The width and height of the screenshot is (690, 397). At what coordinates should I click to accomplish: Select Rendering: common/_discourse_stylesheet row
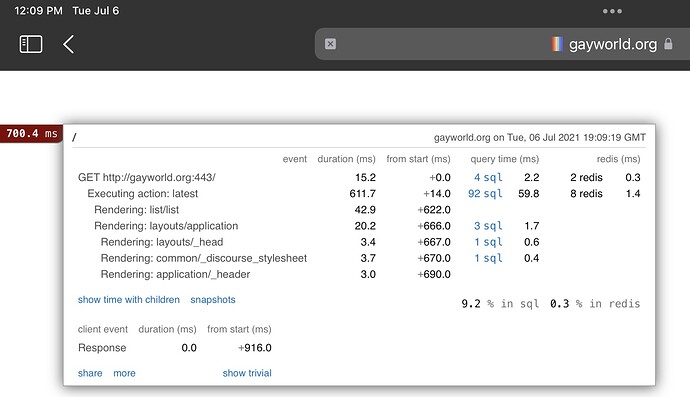click(359, 258)
